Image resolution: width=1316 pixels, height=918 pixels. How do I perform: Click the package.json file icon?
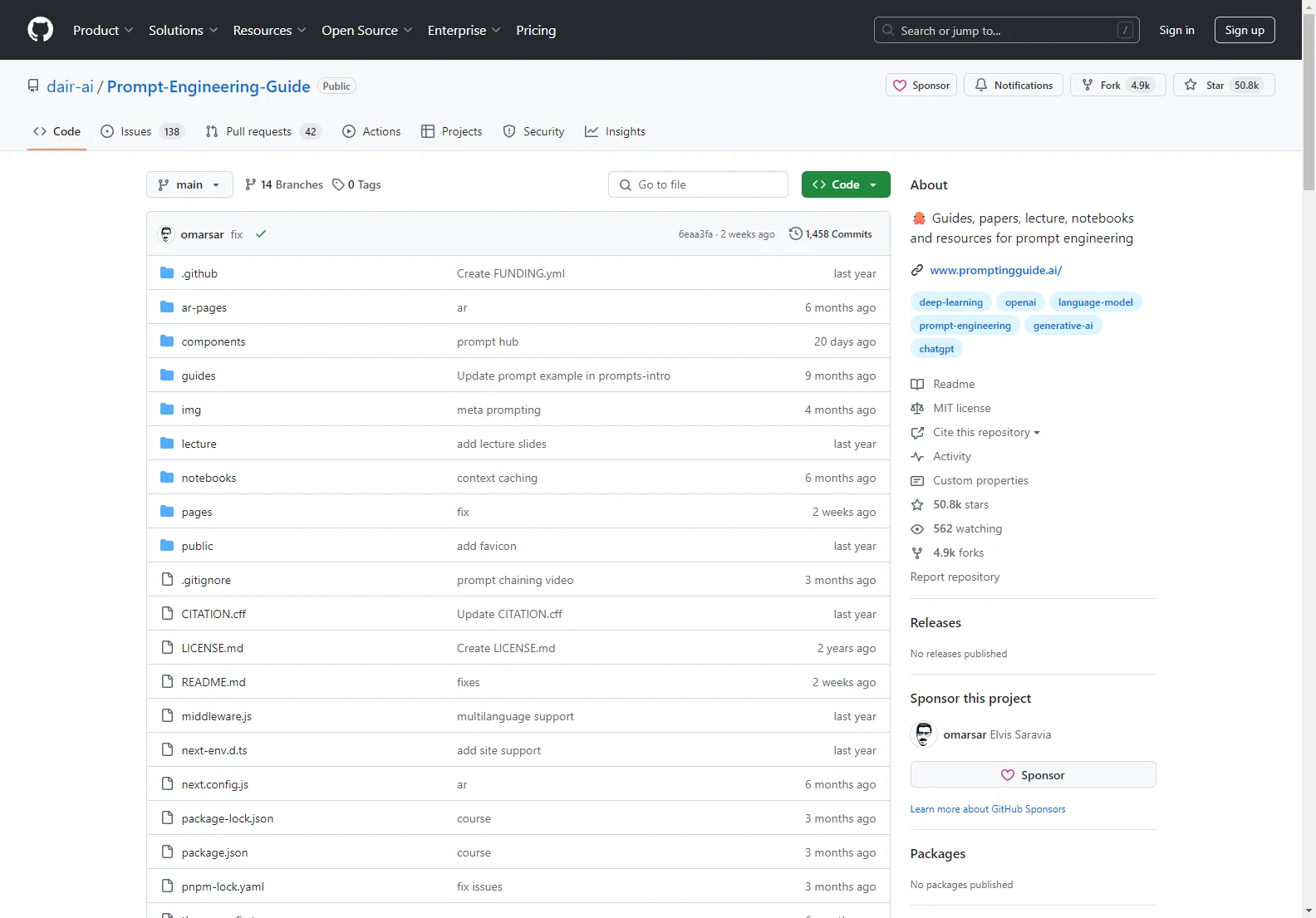coord(167,852)
